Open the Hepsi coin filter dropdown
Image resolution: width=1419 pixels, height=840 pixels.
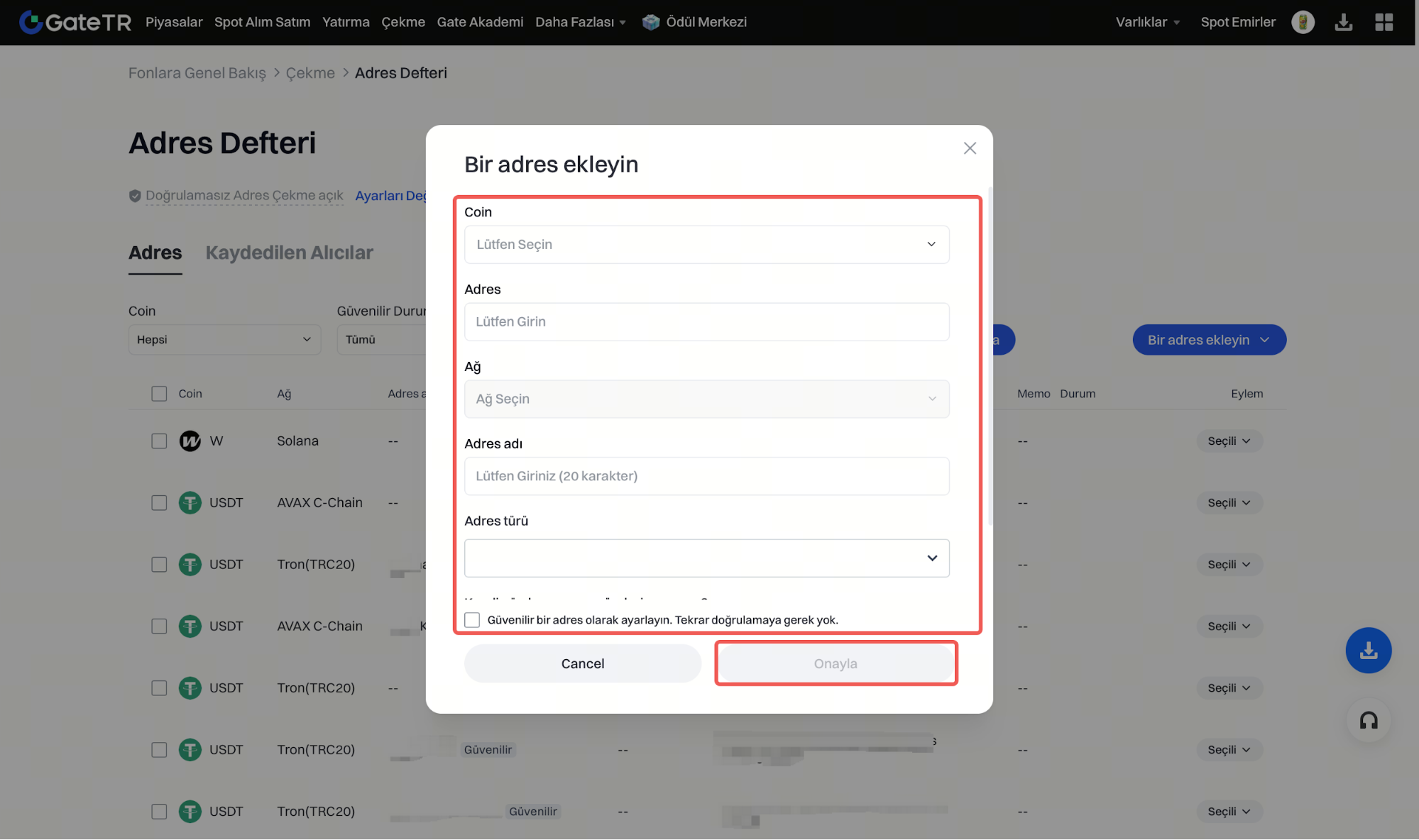click(224, 340)
